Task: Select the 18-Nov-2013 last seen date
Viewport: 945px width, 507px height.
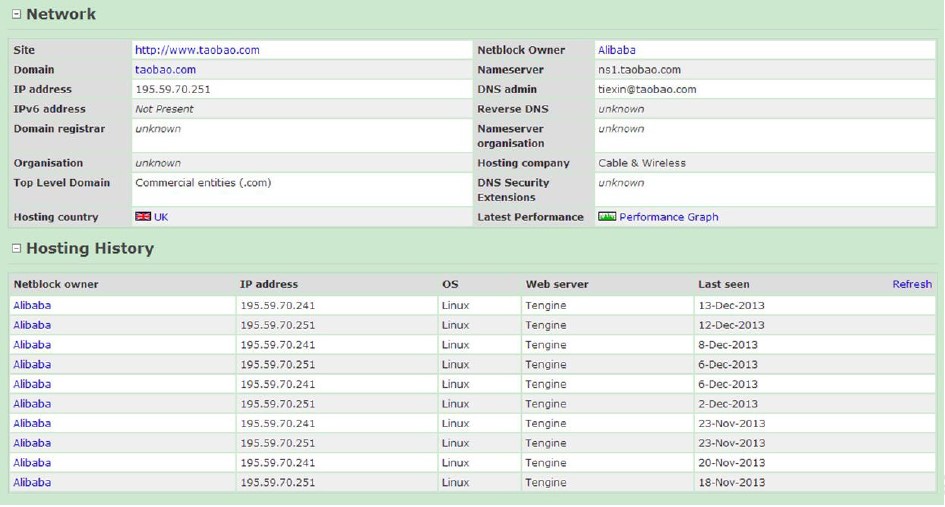Action: click(732, 482)
